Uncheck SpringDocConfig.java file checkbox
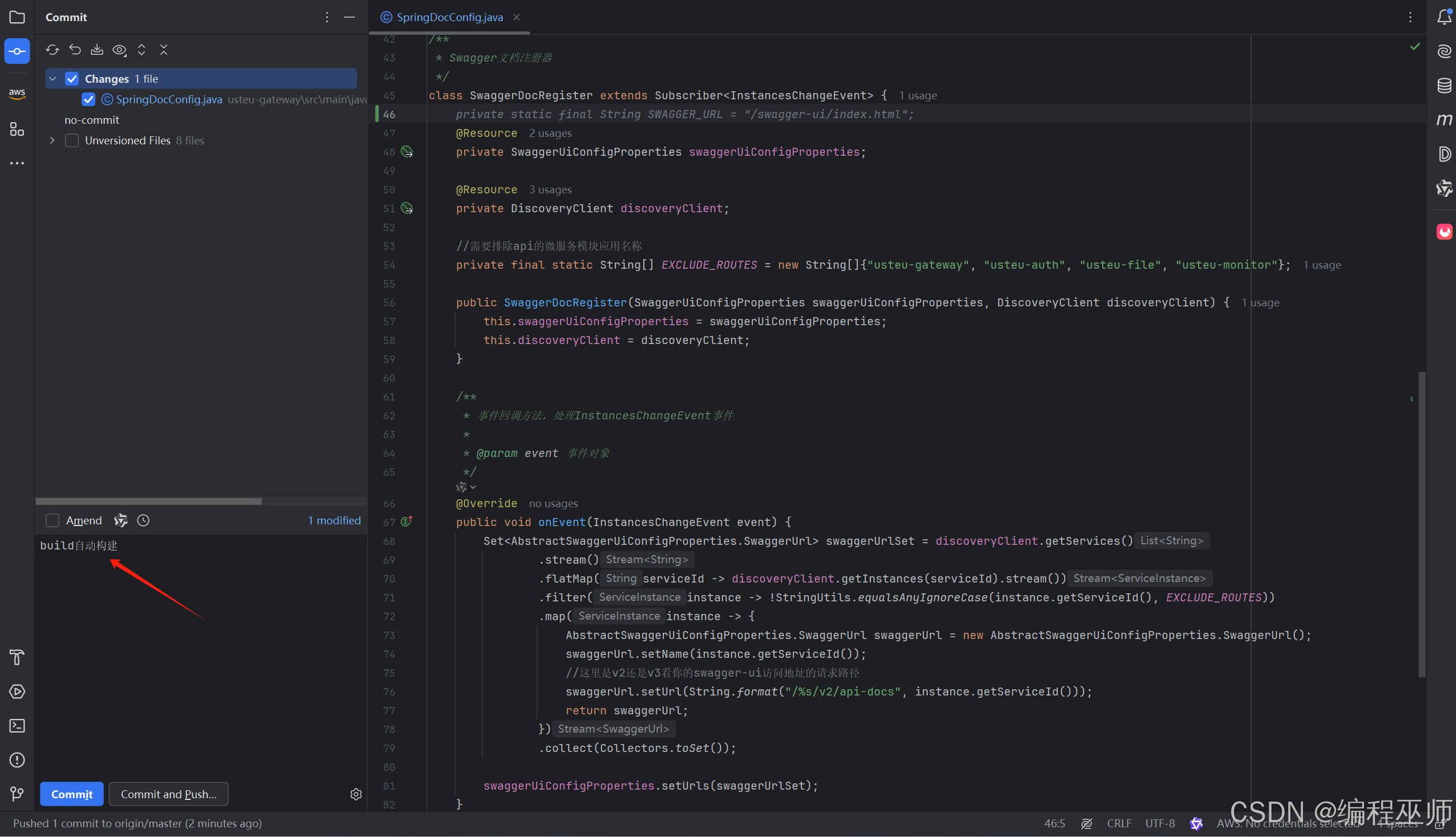The image size is (1456, 837). (88, 99)
